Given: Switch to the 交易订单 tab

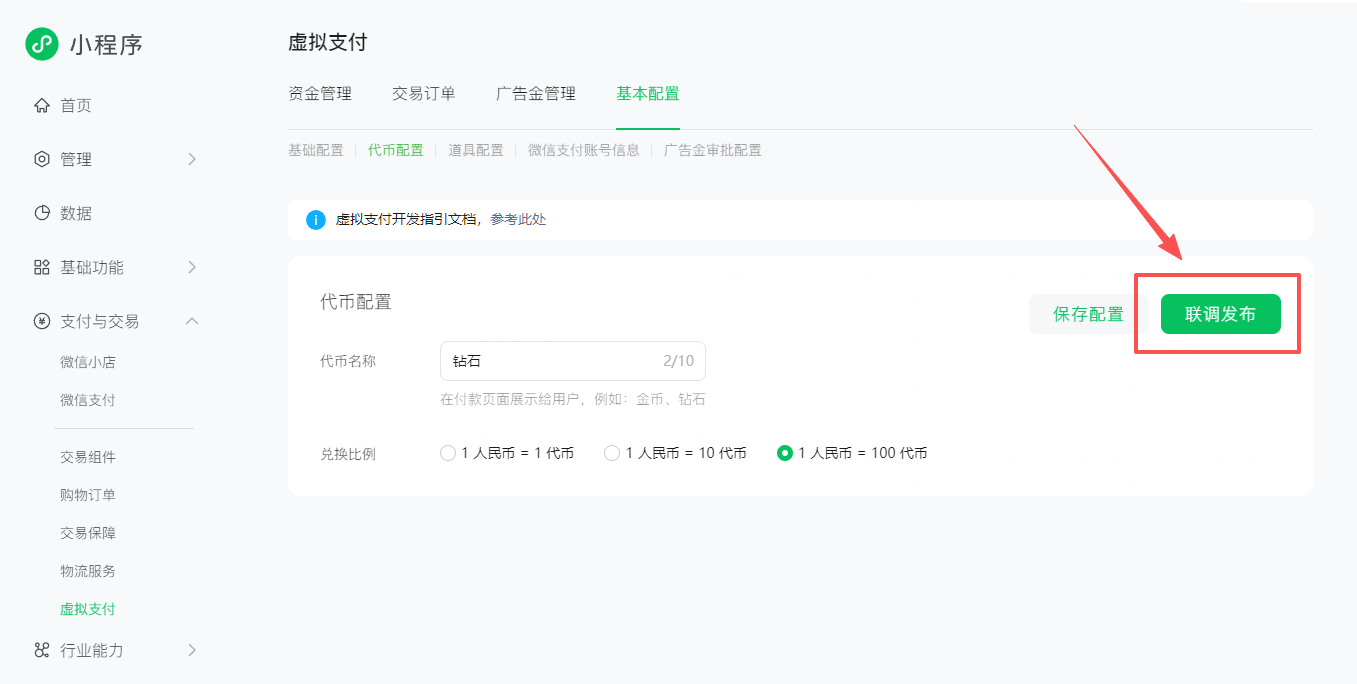Looking at the screenshot, I should point(424,94).
